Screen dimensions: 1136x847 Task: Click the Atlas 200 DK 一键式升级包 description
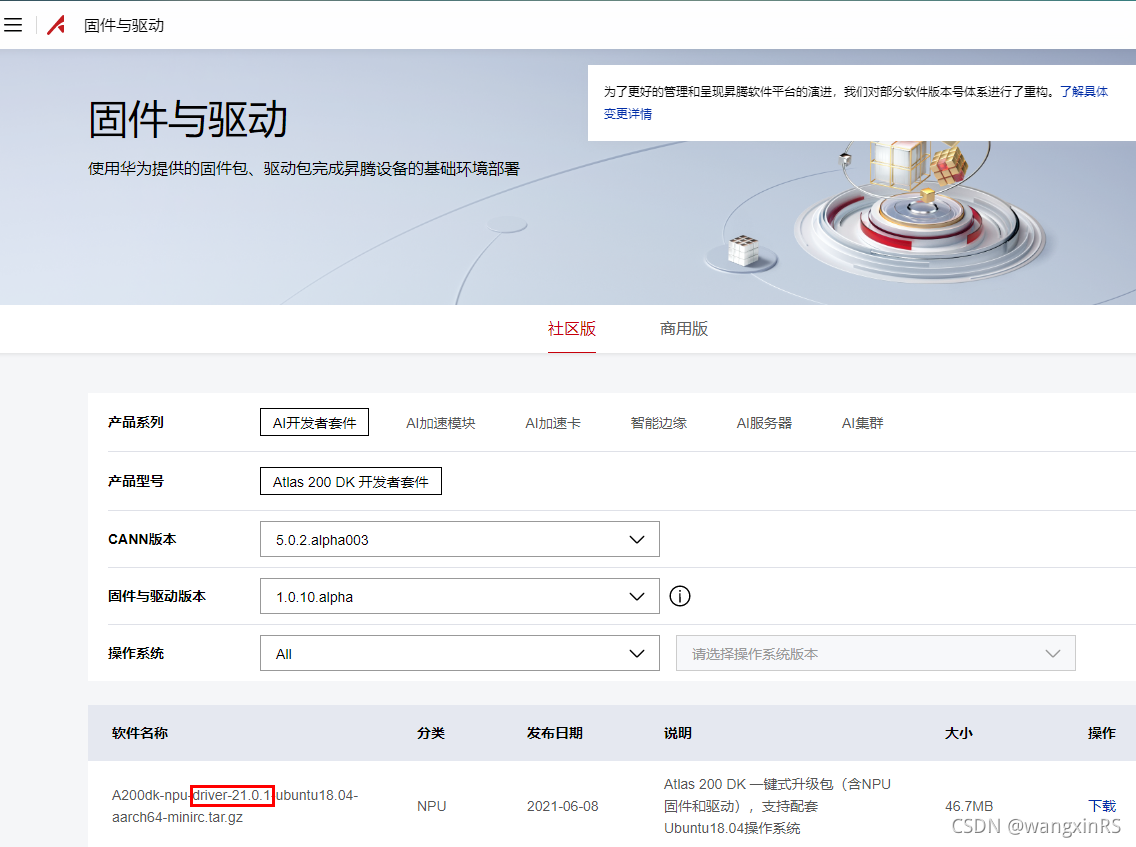777,806
